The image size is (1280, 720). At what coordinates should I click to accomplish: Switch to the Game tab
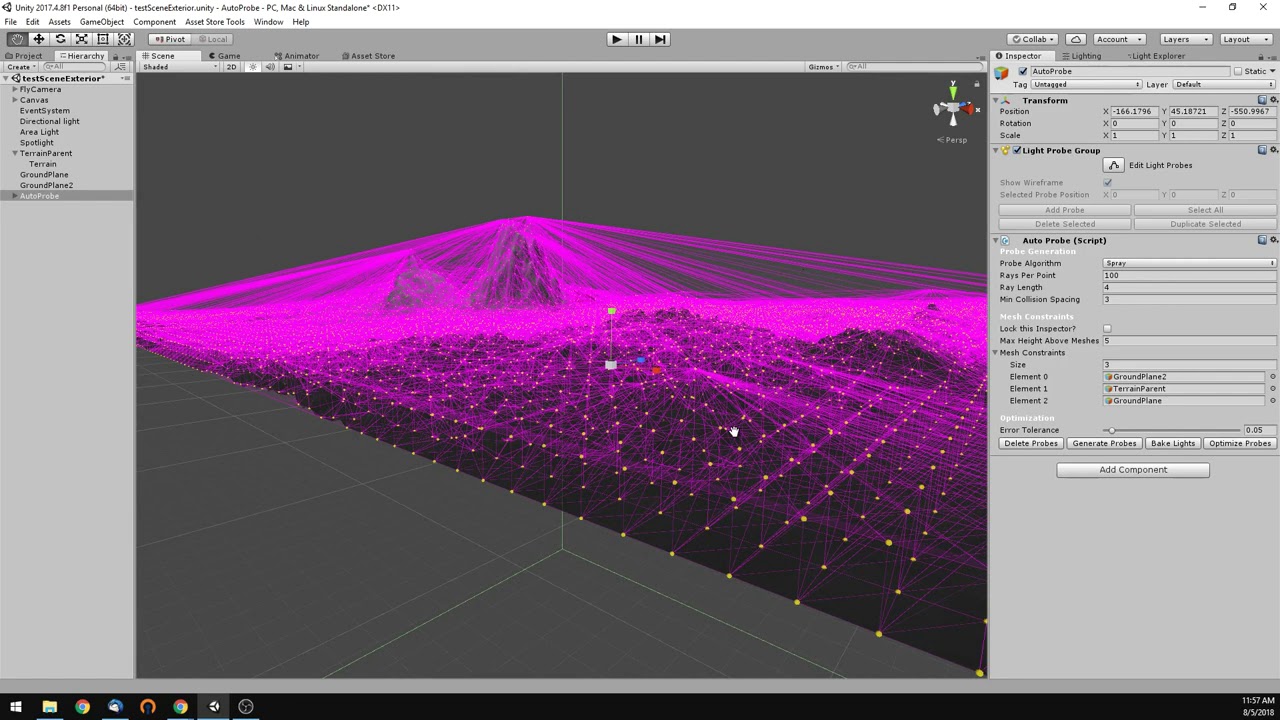click(x=224, y=56)
